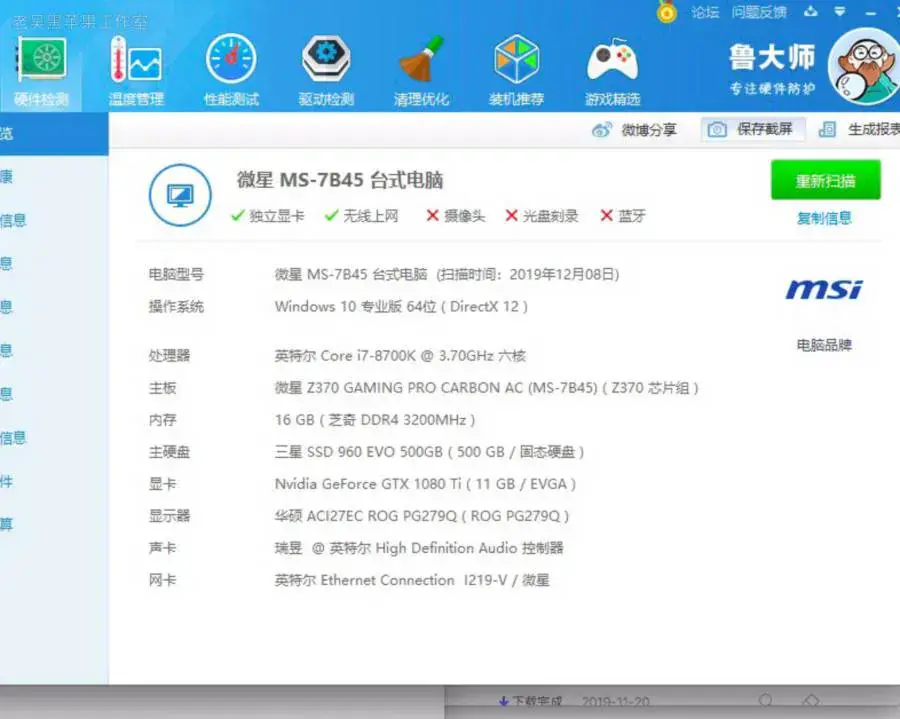Click the 无线上网 checkmark status

(361, 216)
